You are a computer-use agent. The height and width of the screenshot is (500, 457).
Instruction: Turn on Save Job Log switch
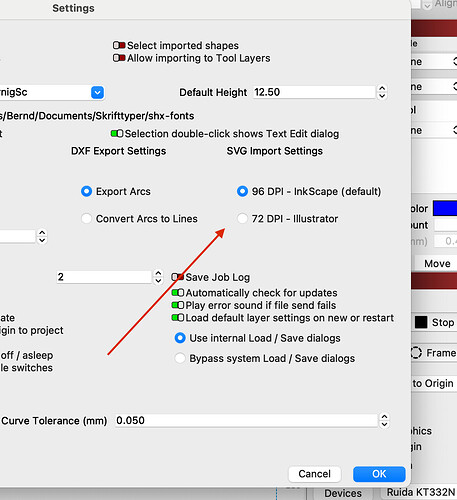point(177,277)
